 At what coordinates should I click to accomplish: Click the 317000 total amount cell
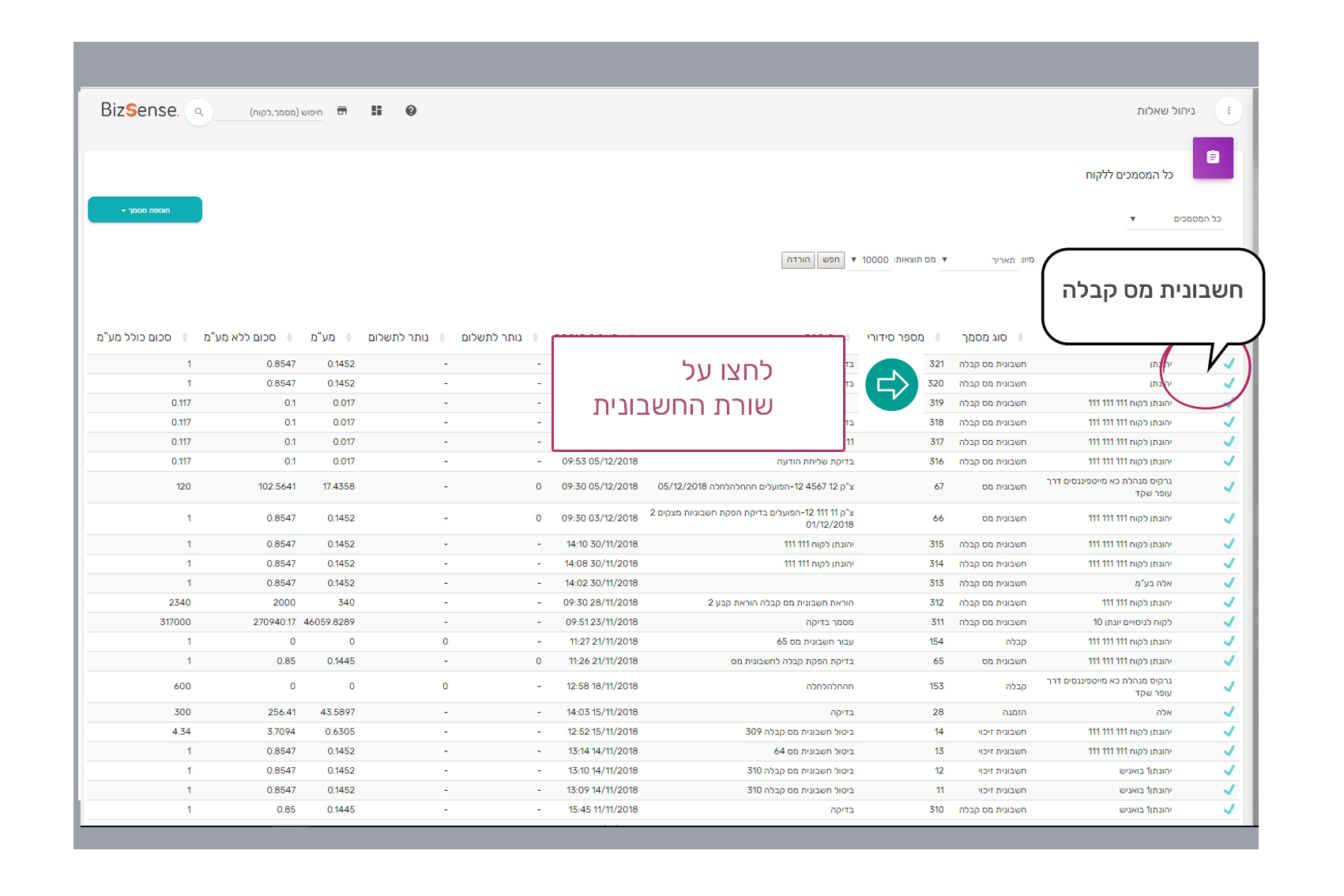pyautogui.click(x=175, y=622)
